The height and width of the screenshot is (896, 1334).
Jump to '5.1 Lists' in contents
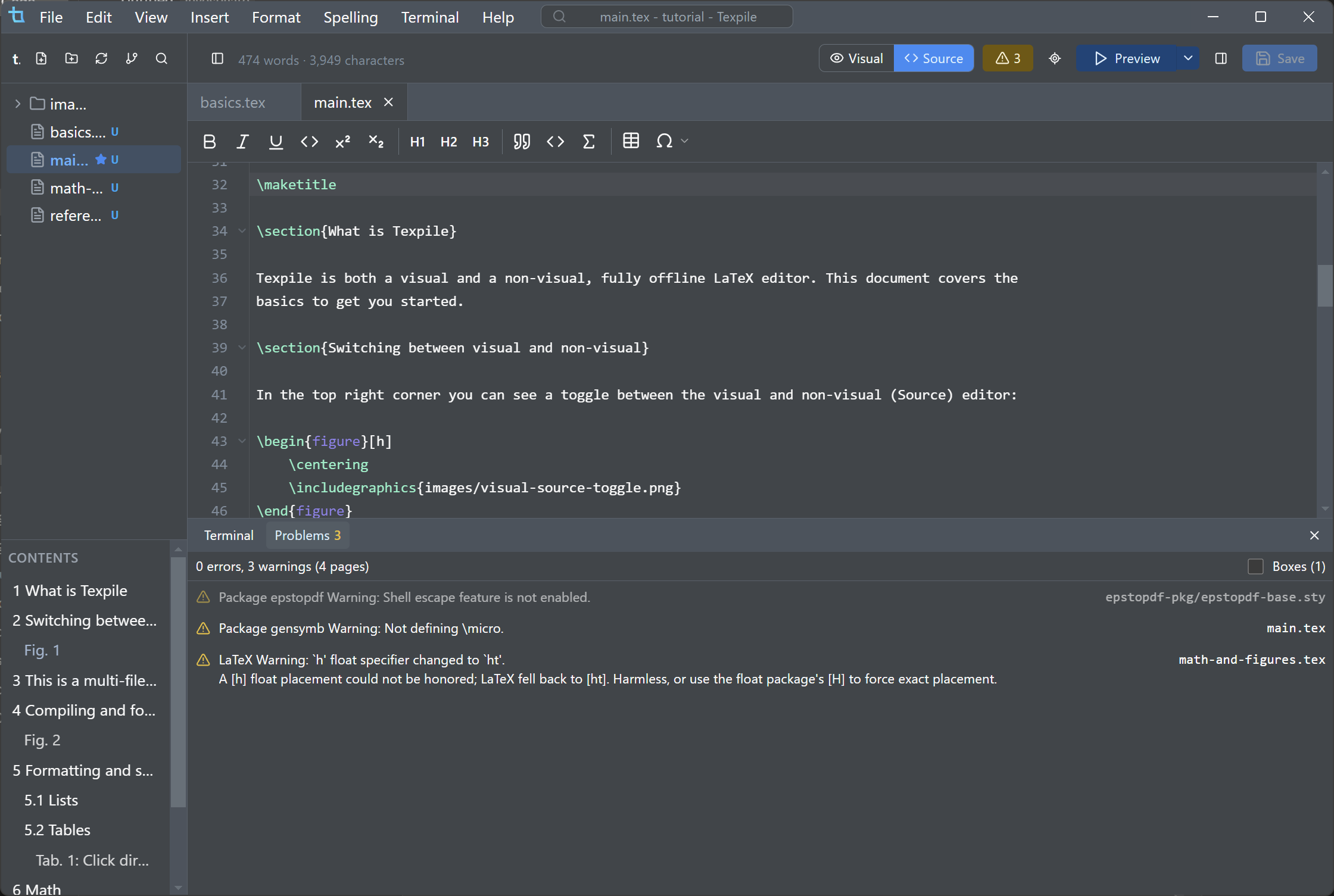pos(51,800)
